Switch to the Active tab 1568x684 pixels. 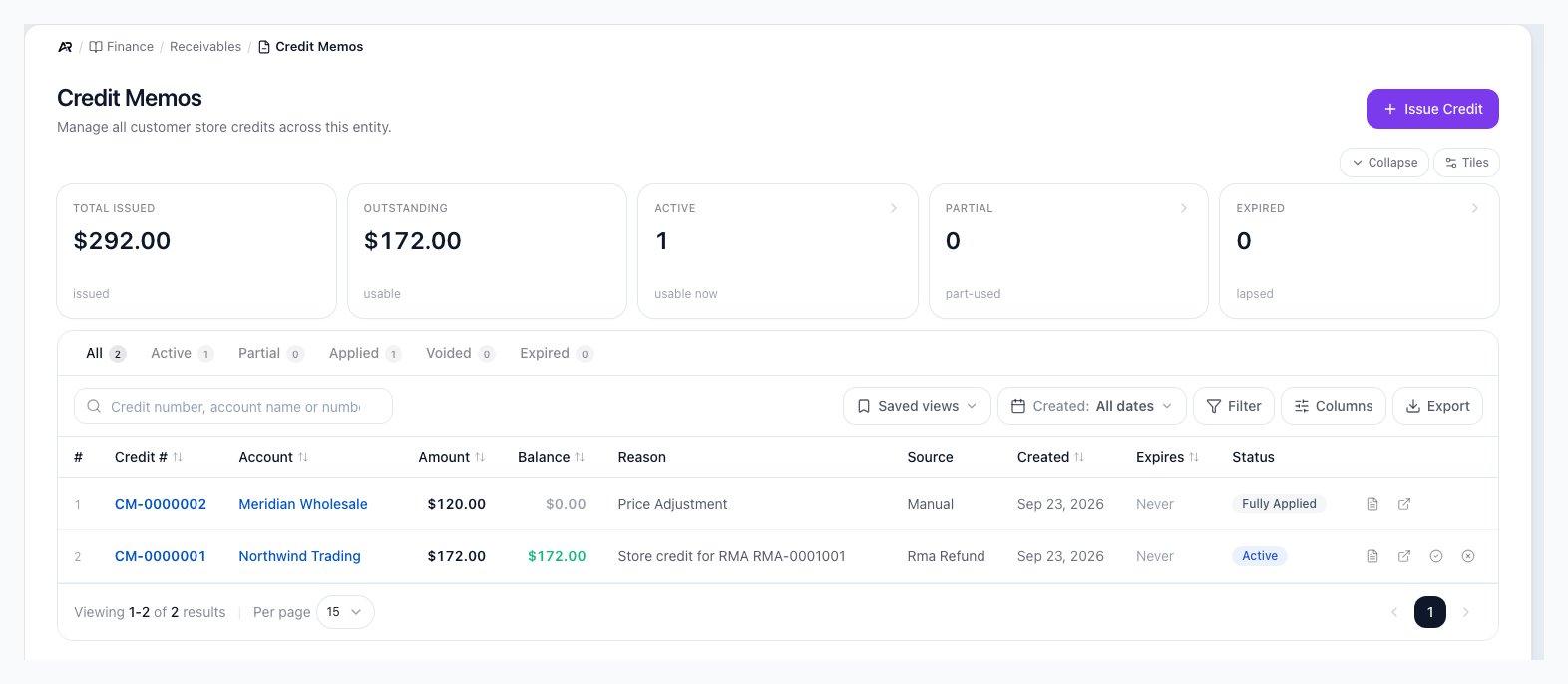(182, 353)
